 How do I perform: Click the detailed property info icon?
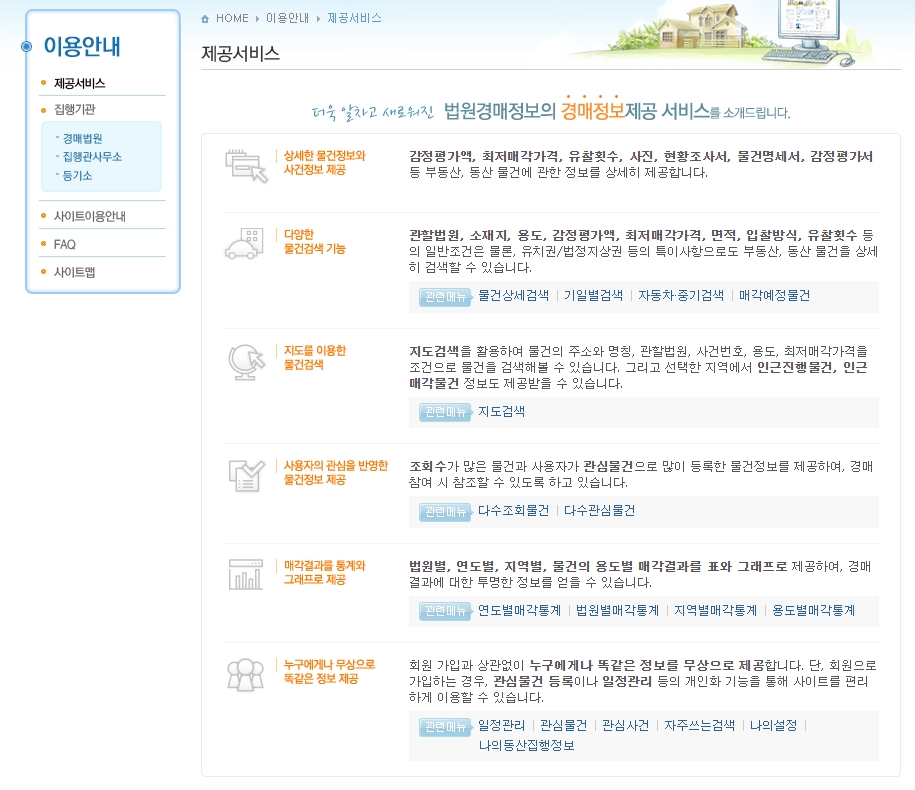point(246,166)
